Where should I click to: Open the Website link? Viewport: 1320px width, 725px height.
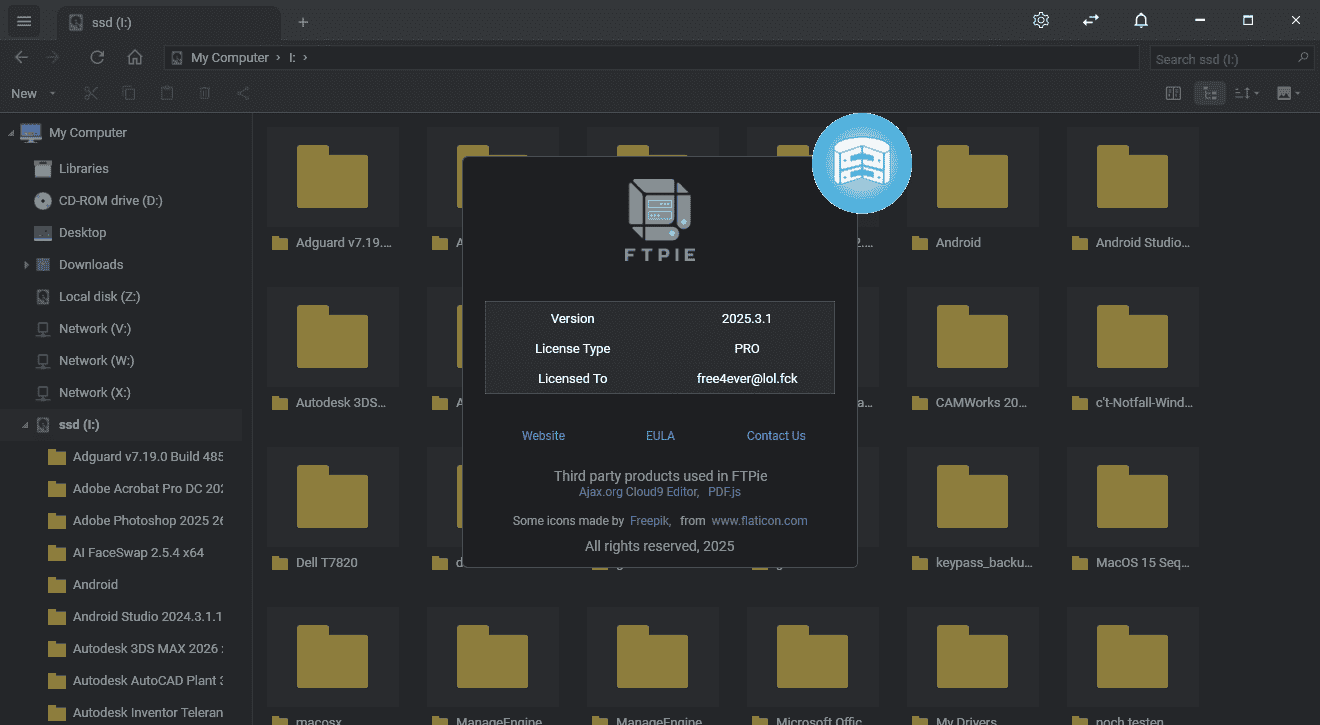coord(543,436)
